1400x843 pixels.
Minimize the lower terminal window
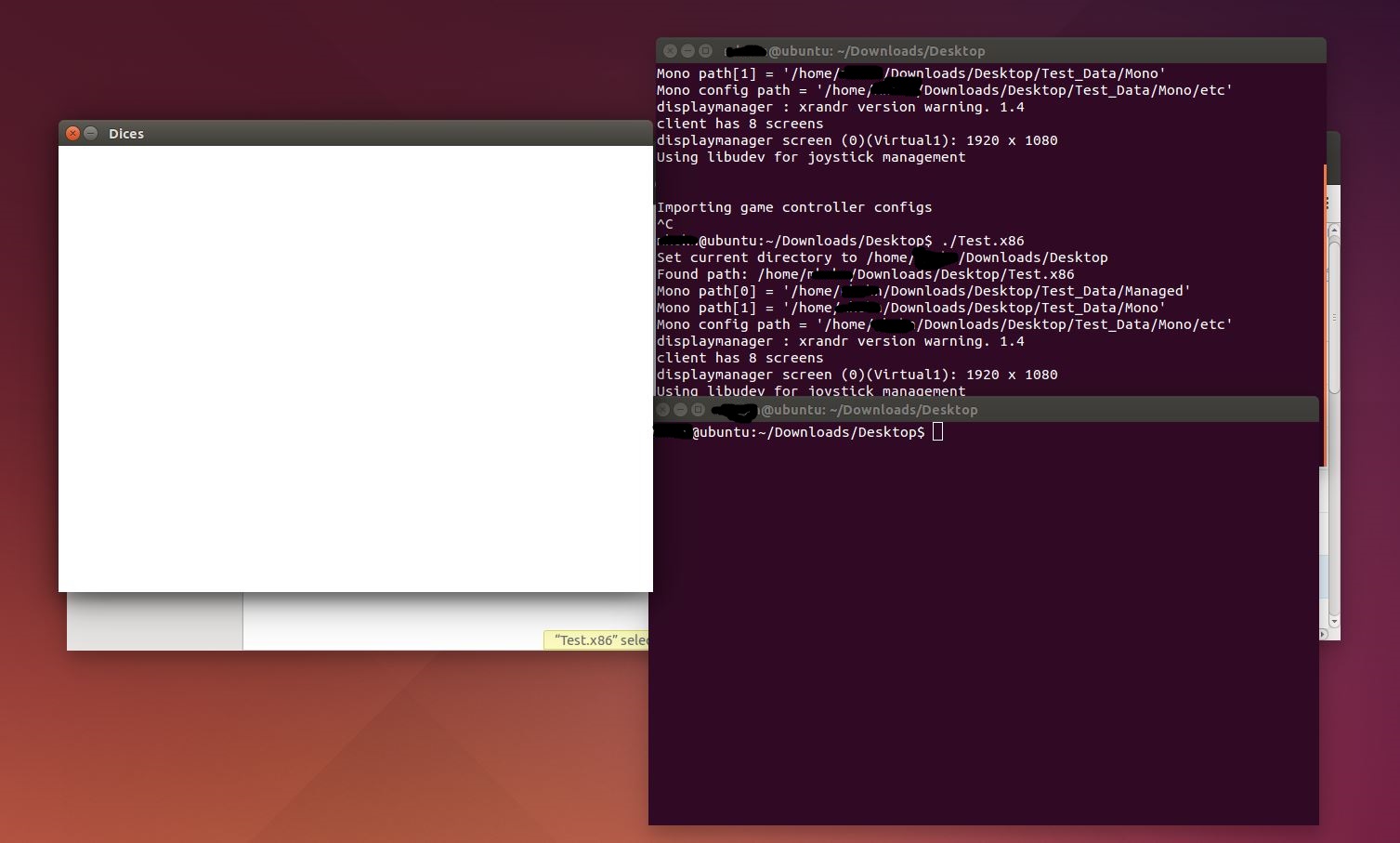(x=681, y=409)
